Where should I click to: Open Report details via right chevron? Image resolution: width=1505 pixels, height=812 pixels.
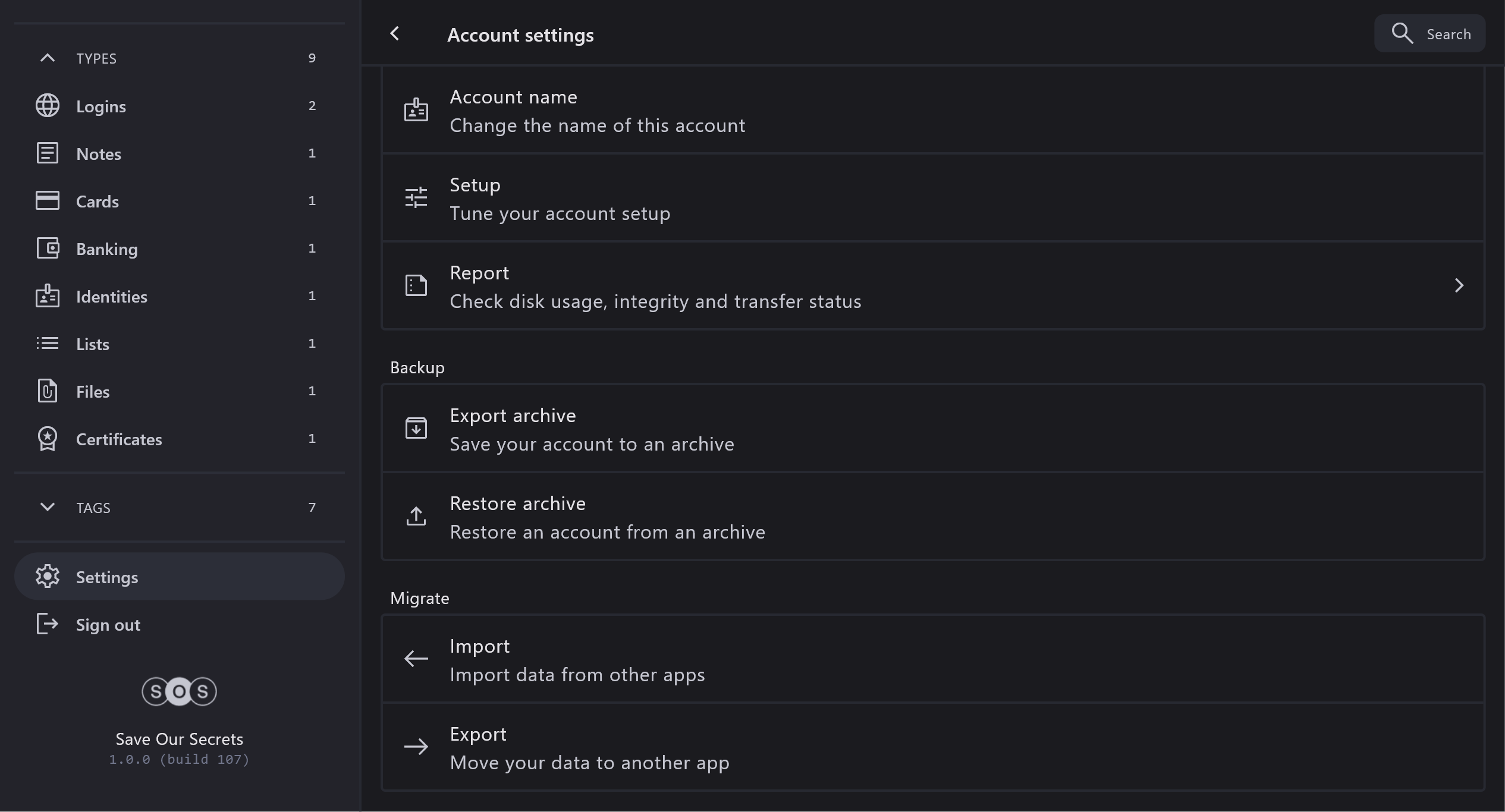coord(1459,285)
